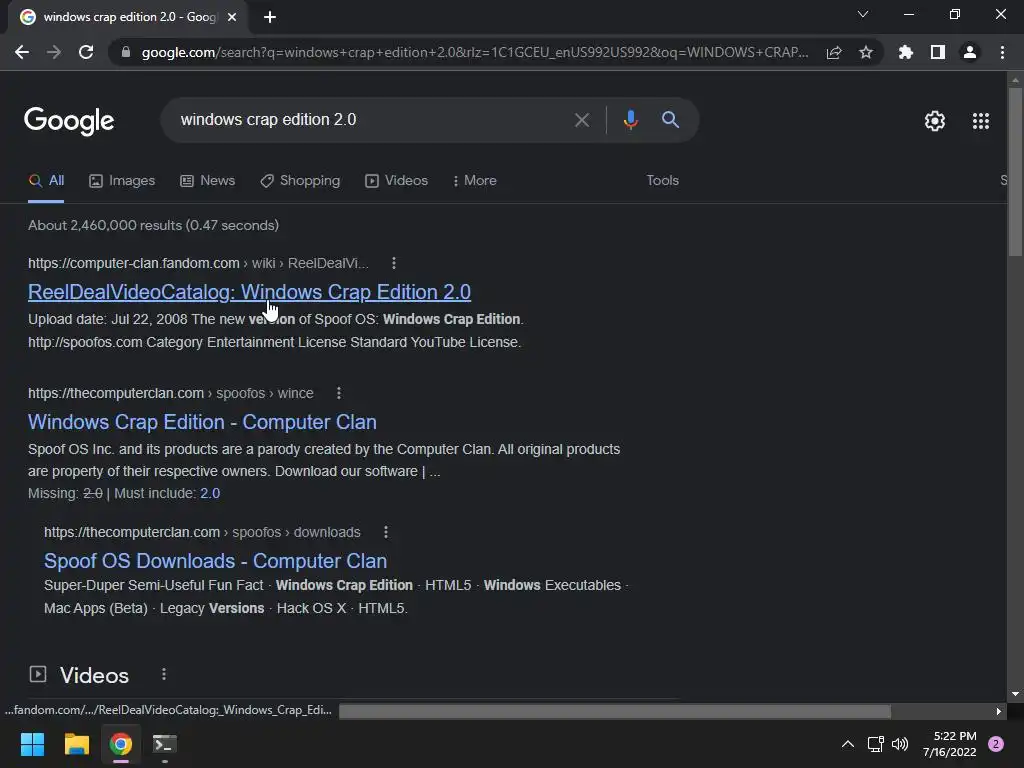Open options for the spoofos downloads result
This screenshot has width=1024, height=768.
pos(386,532)
